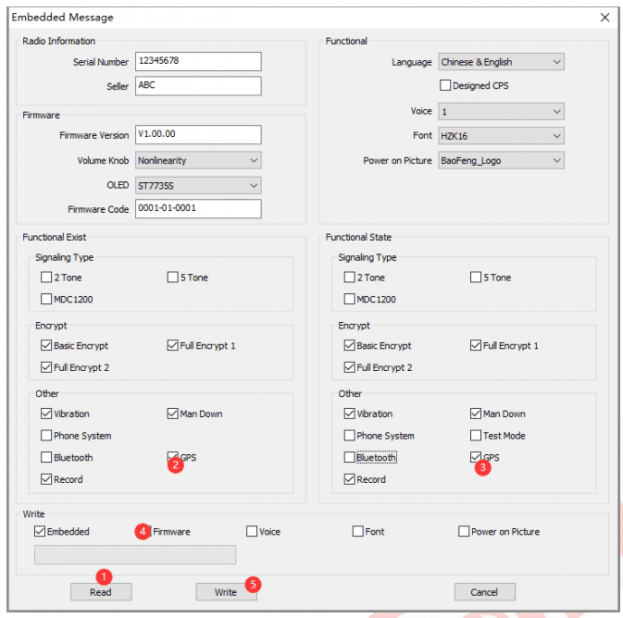
Task: Click the Read button
Action: click(x=101, y=592)
